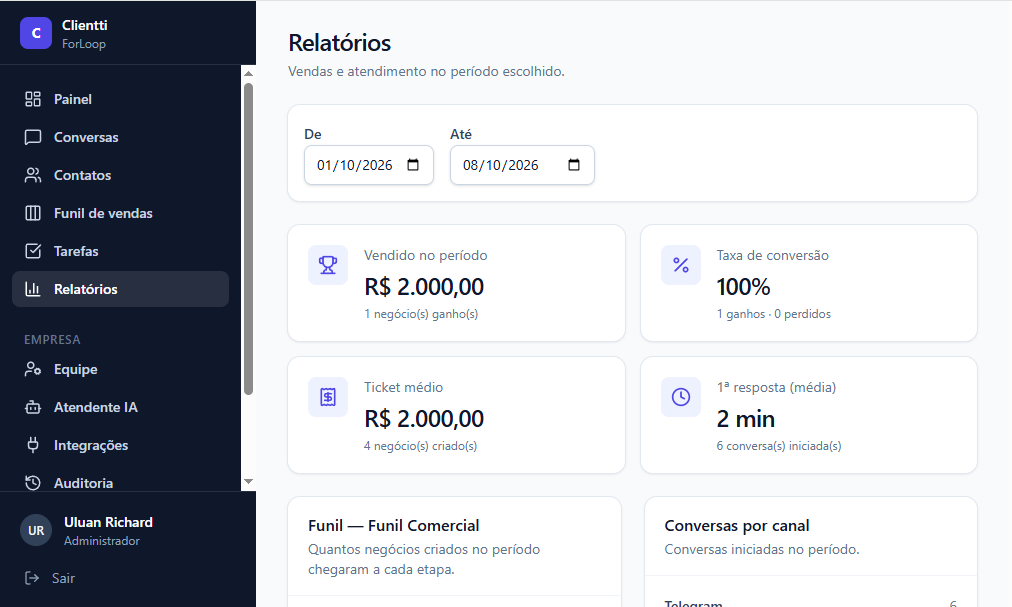1012x607 pixels.
Task: Click the receipt icon in Ticket médio
Action: pyautogui.click(x=328, y=396)
